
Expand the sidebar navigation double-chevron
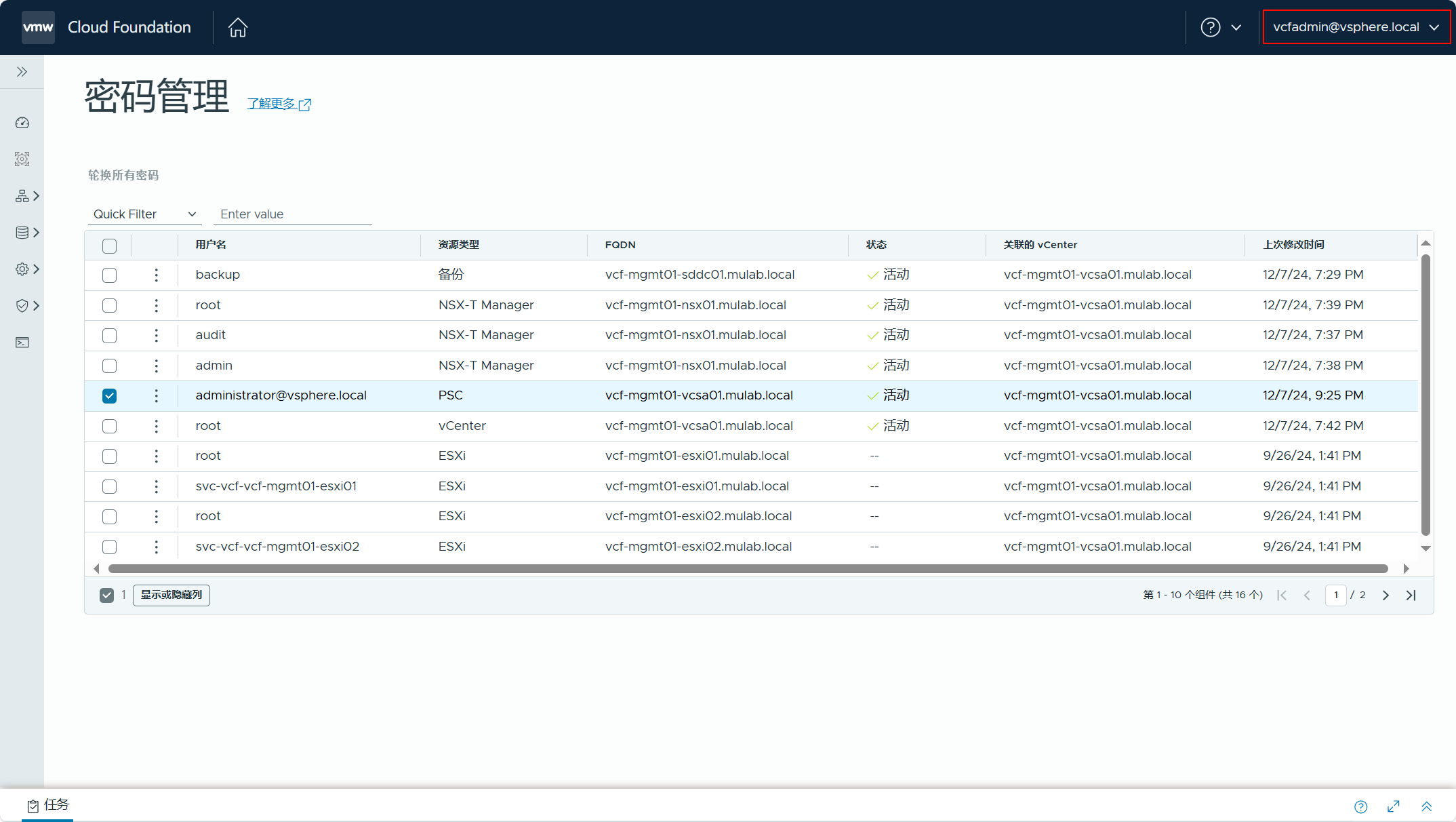[22, 72]
